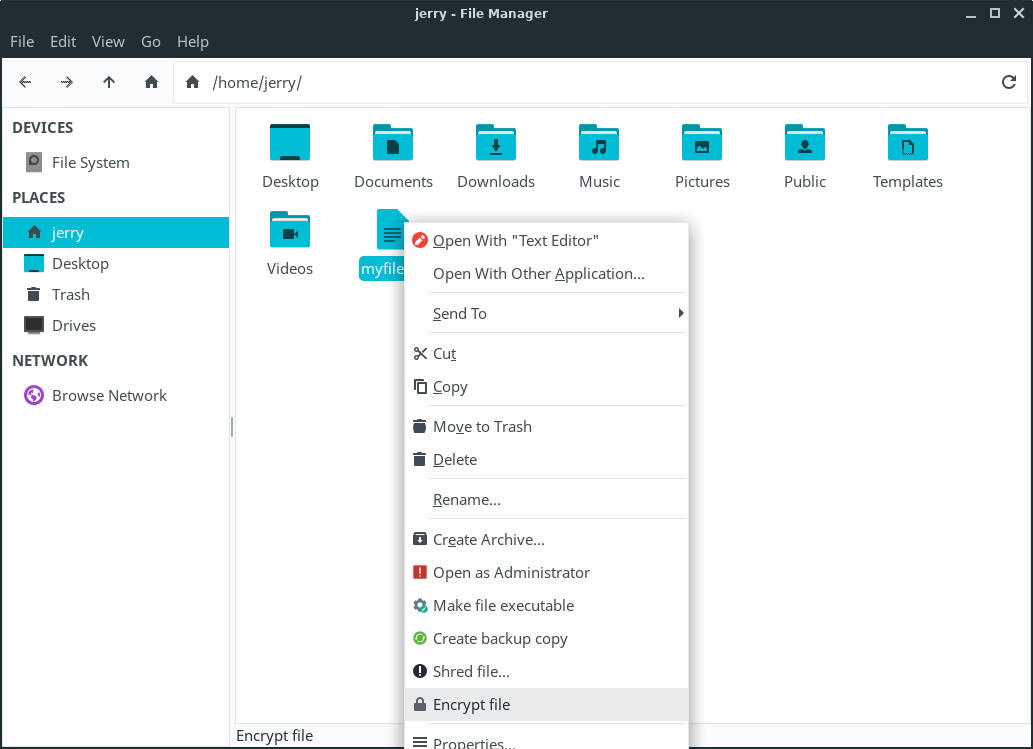Open the Downloads folder icon

point(496,144)
